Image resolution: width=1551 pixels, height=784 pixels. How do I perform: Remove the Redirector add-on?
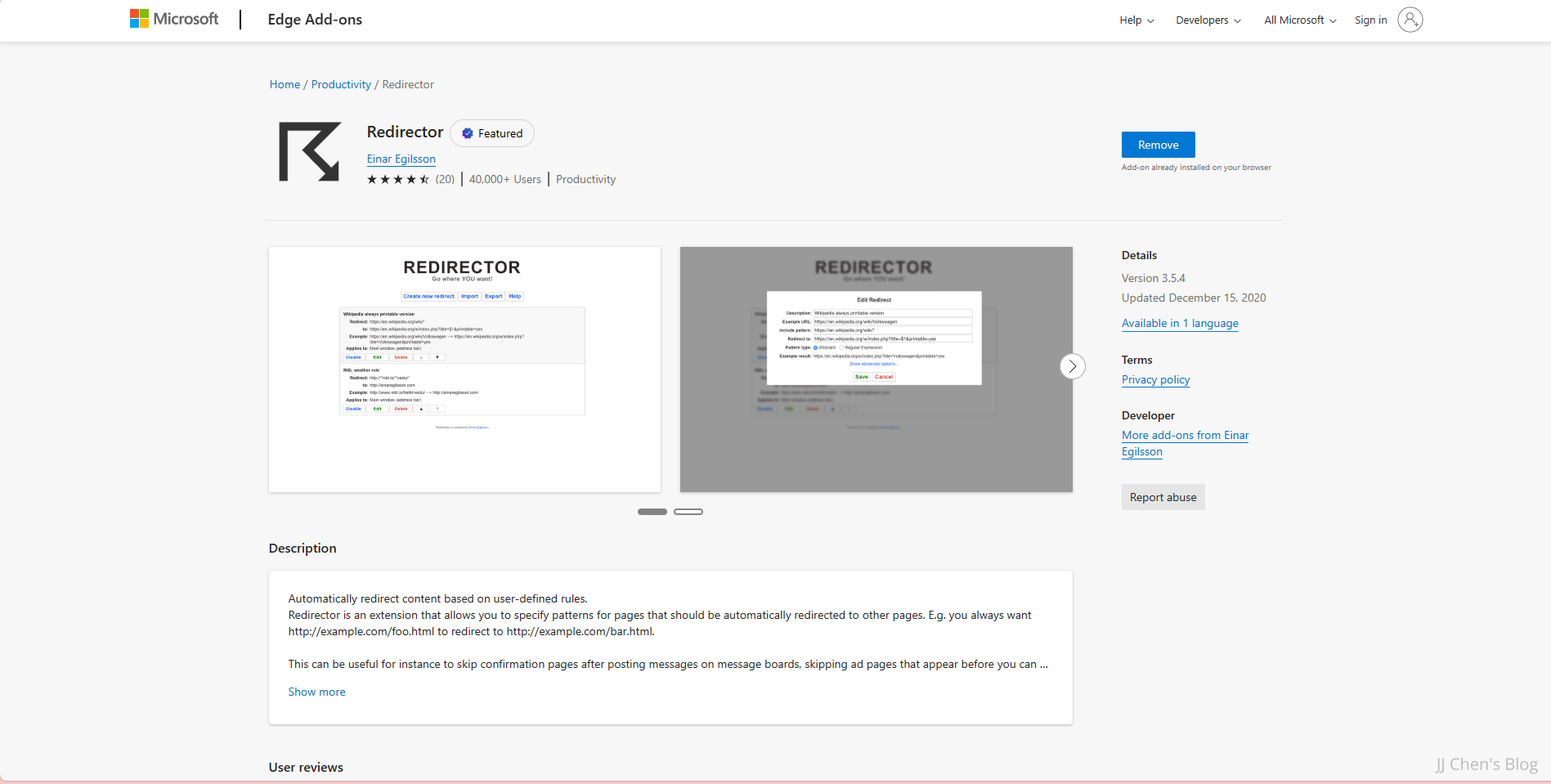pos(1158,145)
